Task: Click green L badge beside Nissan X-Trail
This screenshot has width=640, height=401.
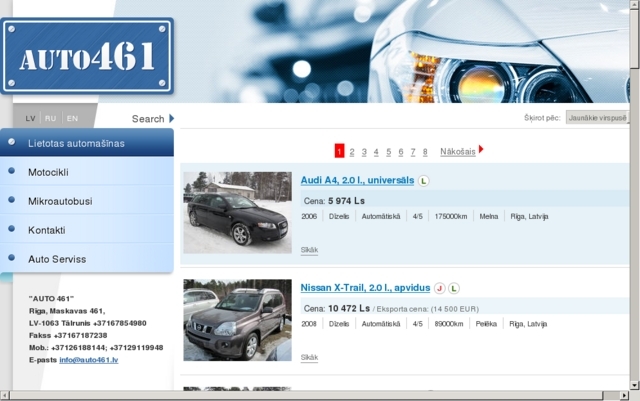Action: point(454,288)
